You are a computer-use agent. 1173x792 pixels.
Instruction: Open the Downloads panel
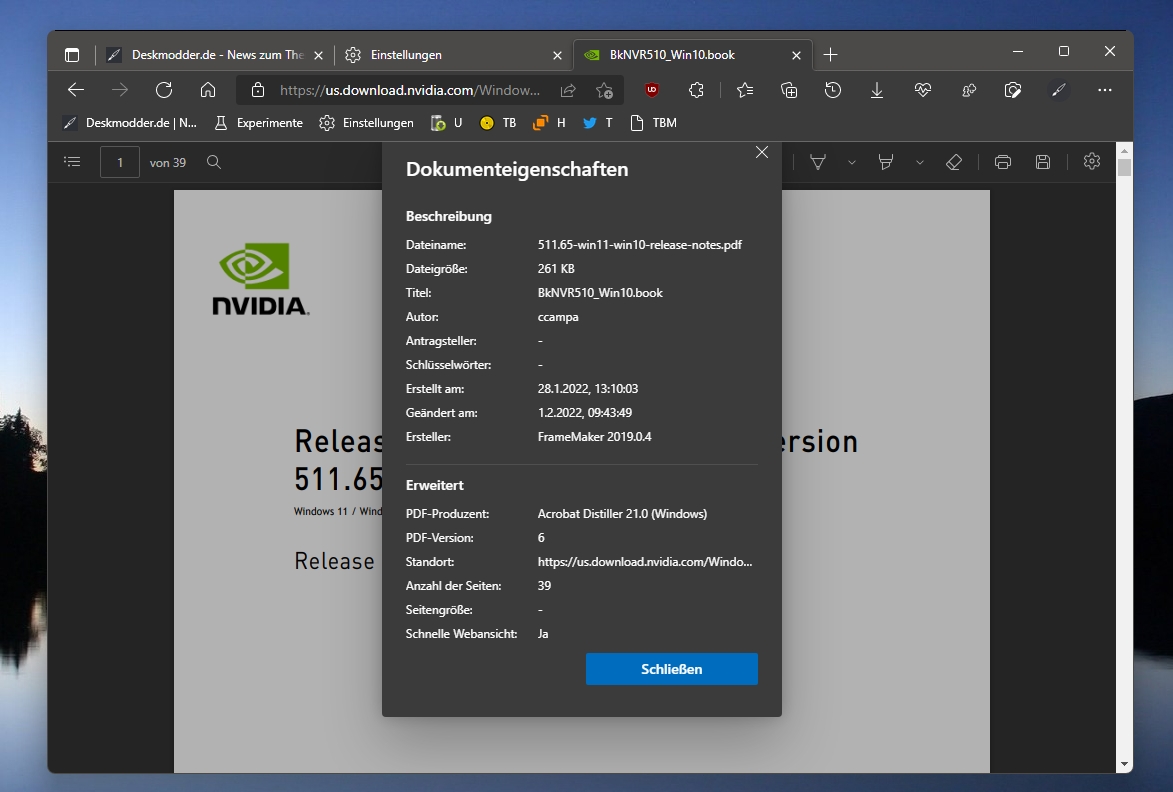click(x=877, y=90)
